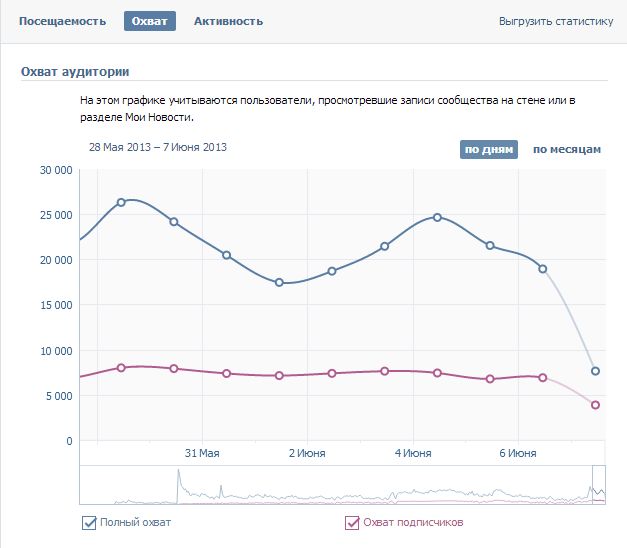Screen dimensions: 627x548
Task: Click the 6 Июня axis label
Action: coord(518,453)
